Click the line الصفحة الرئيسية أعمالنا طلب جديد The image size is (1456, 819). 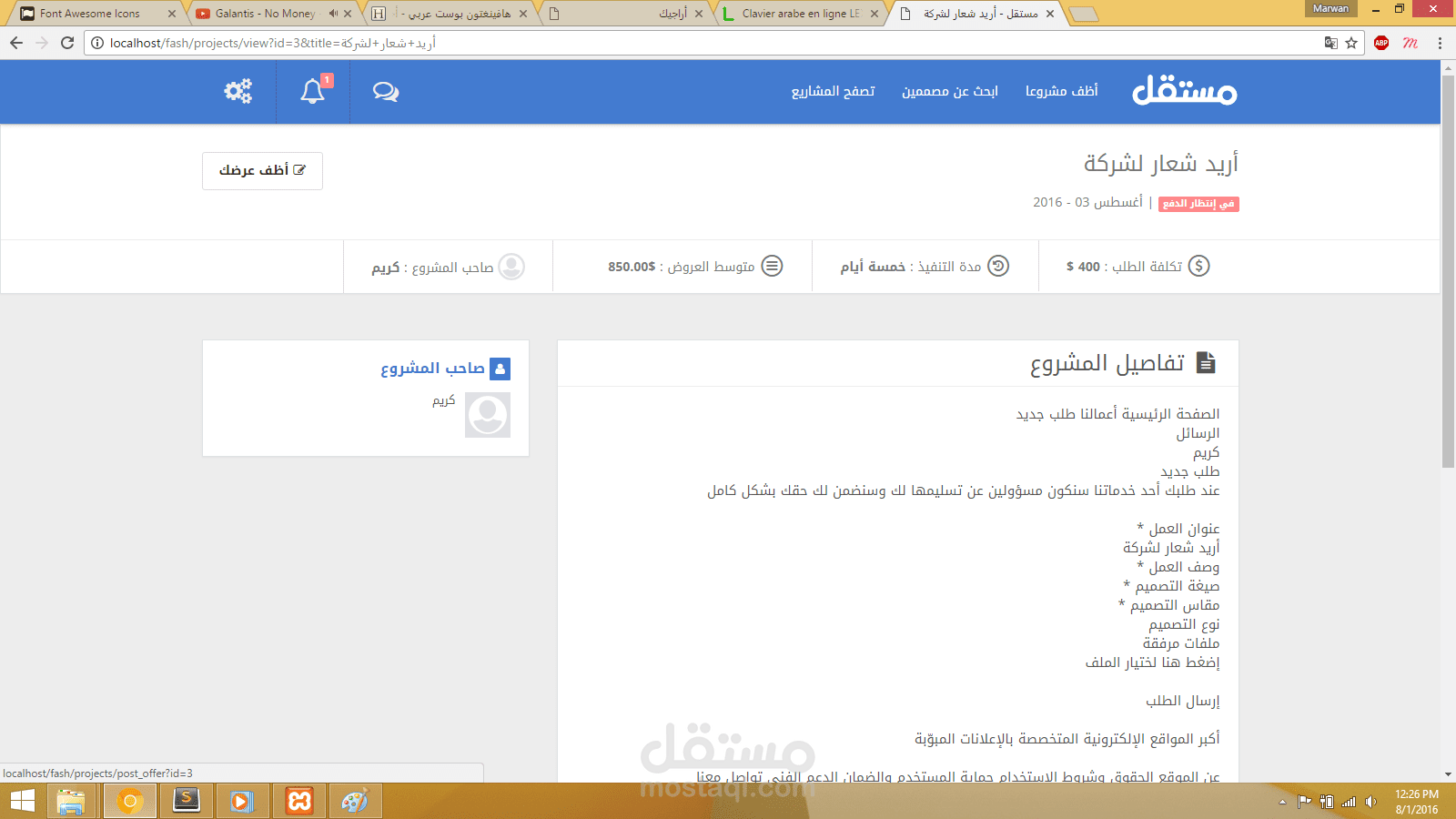[1117, 414]
